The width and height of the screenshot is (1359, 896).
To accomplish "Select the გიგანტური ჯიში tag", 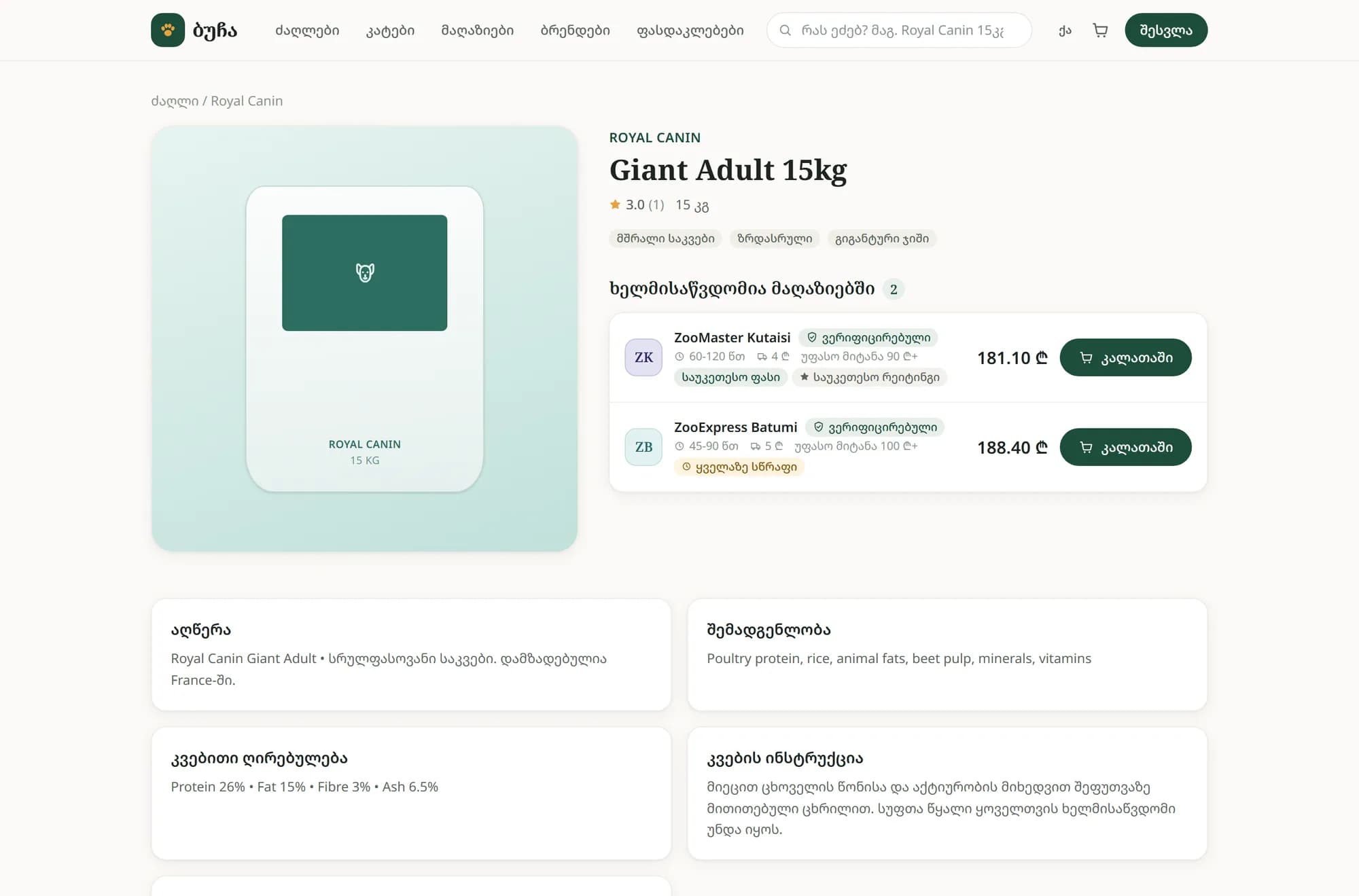I will (x=881, y=238).
